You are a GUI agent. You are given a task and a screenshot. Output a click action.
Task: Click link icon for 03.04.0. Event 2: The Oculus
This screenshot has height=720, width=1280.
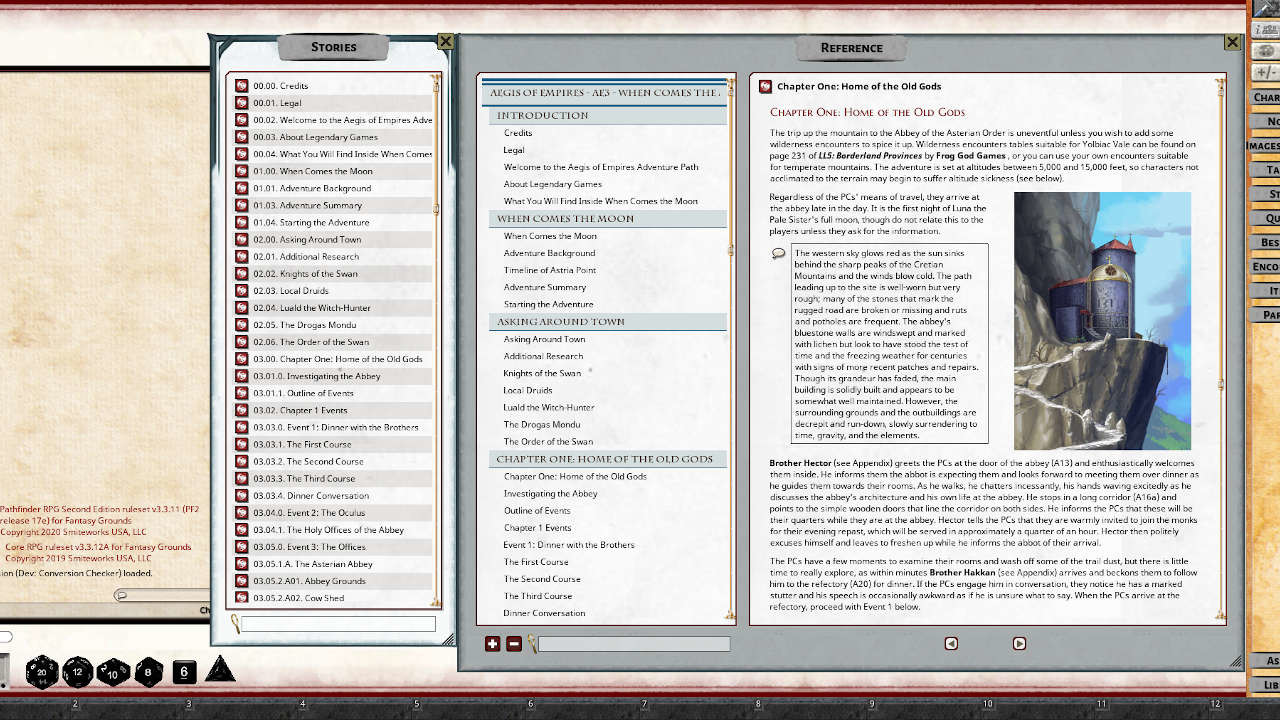242,512
